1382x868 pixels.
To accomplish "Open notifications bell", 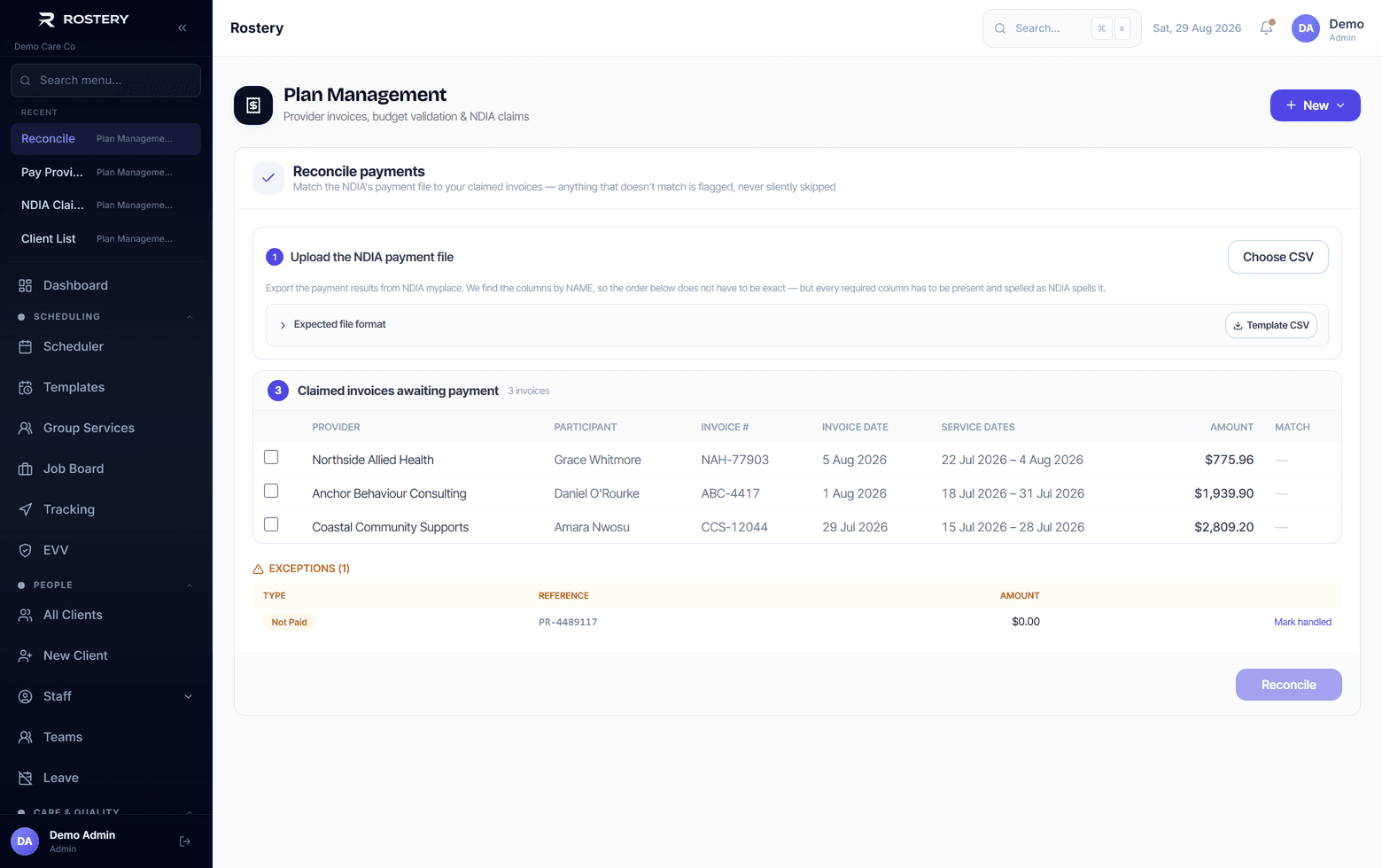I will click(x=1267, y=27).
